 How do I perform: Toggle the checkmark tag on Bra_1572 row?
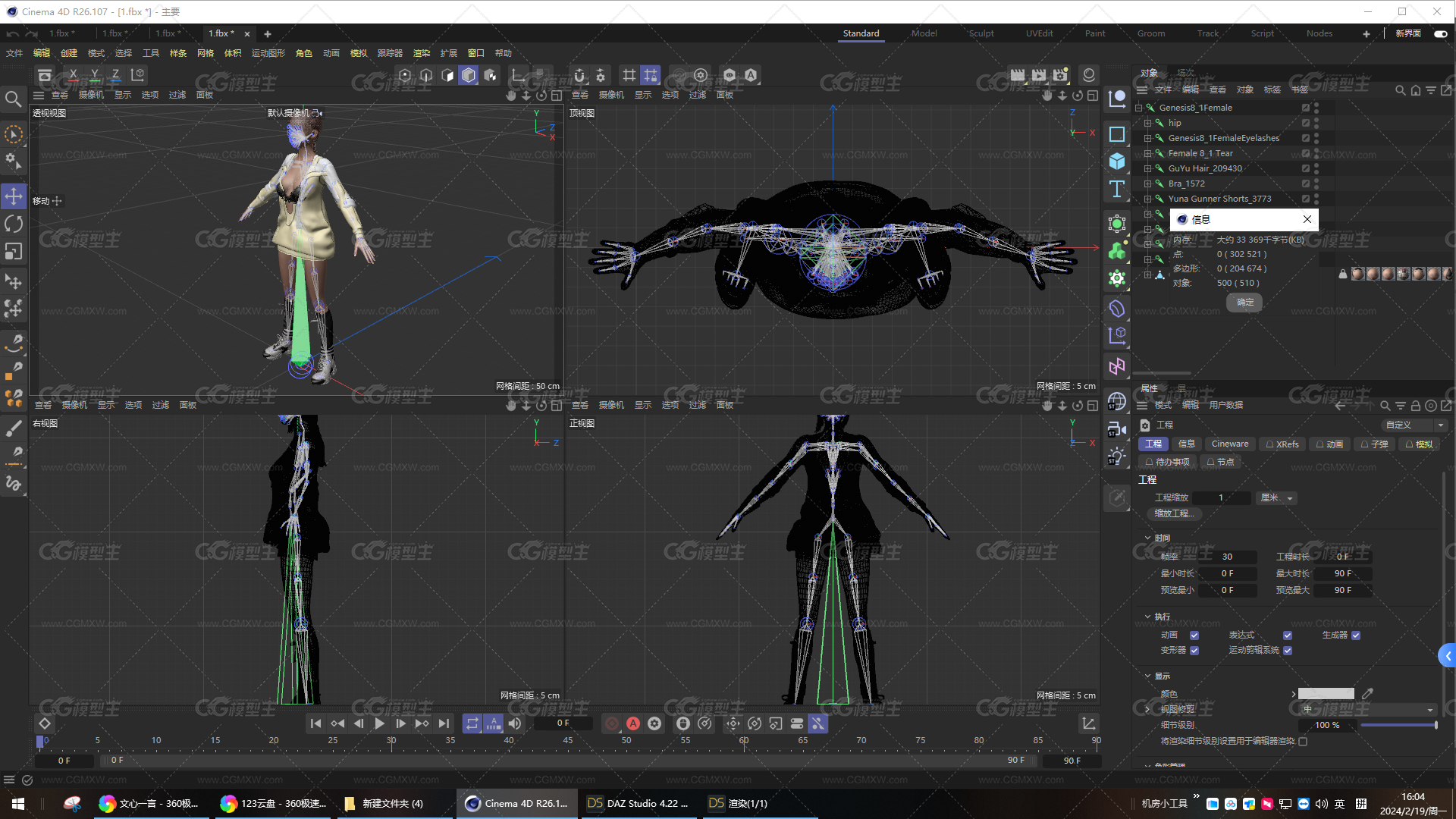tap(1306, 184)
